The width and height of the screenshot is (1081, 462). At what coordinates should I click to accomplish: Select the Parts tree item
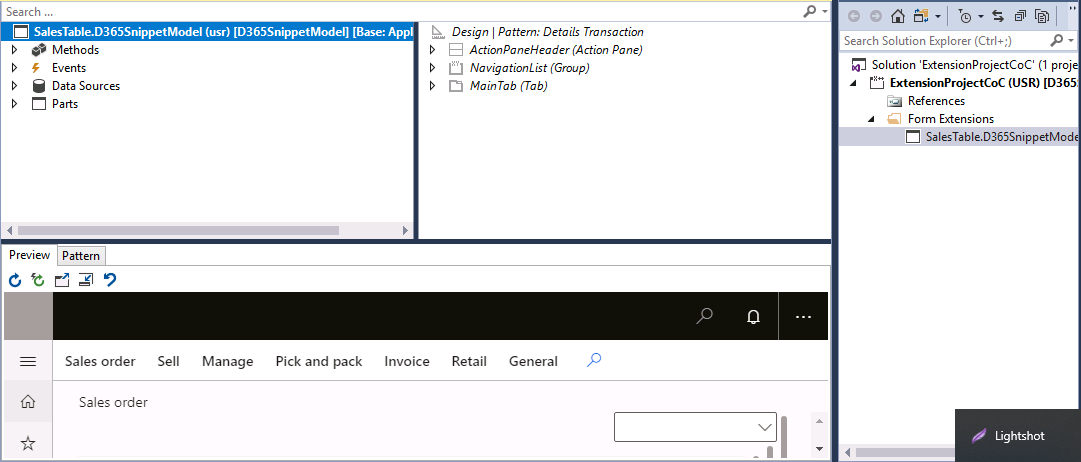pos(65,103)
